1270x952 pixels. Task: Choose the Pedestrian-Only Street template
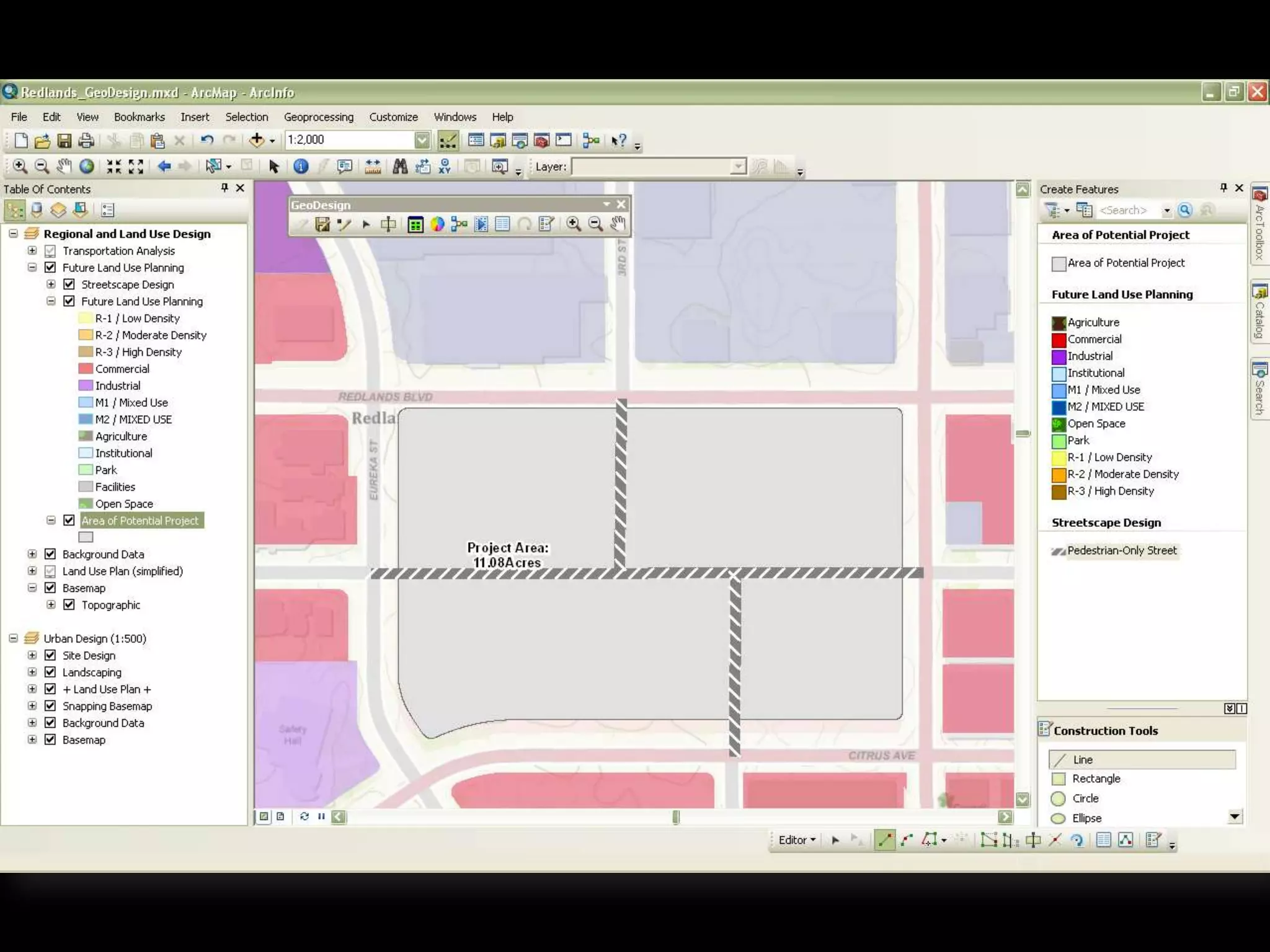[x=1121, y=550]
